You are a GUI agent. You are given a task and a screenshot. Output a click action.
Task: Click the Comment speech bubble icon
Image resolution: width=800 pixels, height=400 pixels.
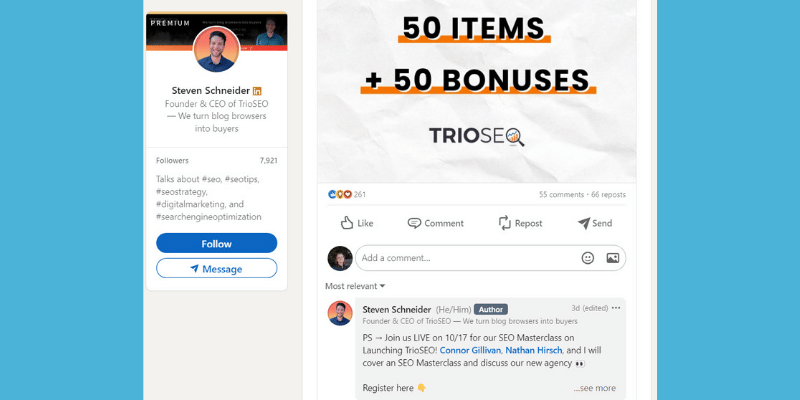tap(414, 223)
